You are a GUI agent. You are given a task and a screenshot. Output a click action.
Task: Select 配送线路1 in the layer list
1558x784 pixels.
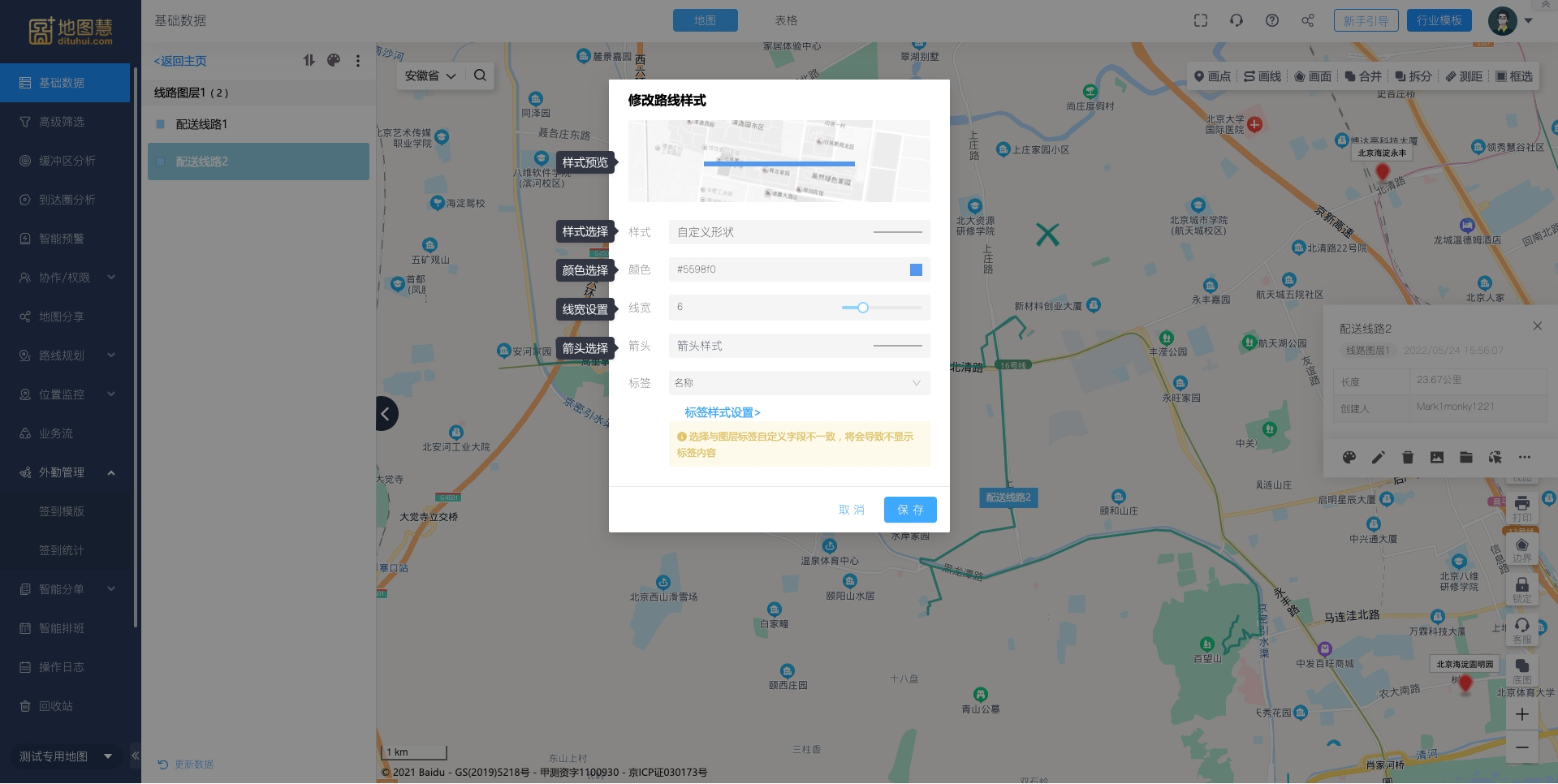click(201, 124)
